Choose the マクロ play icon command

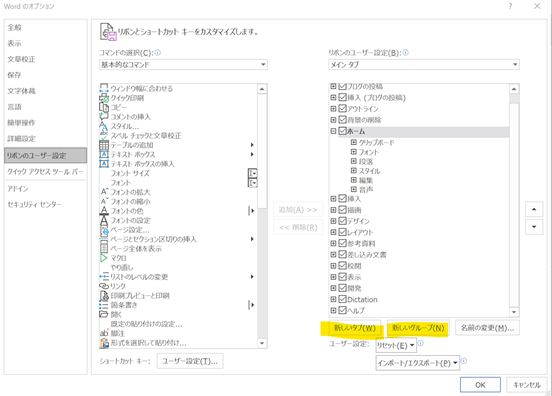[104, 258]
